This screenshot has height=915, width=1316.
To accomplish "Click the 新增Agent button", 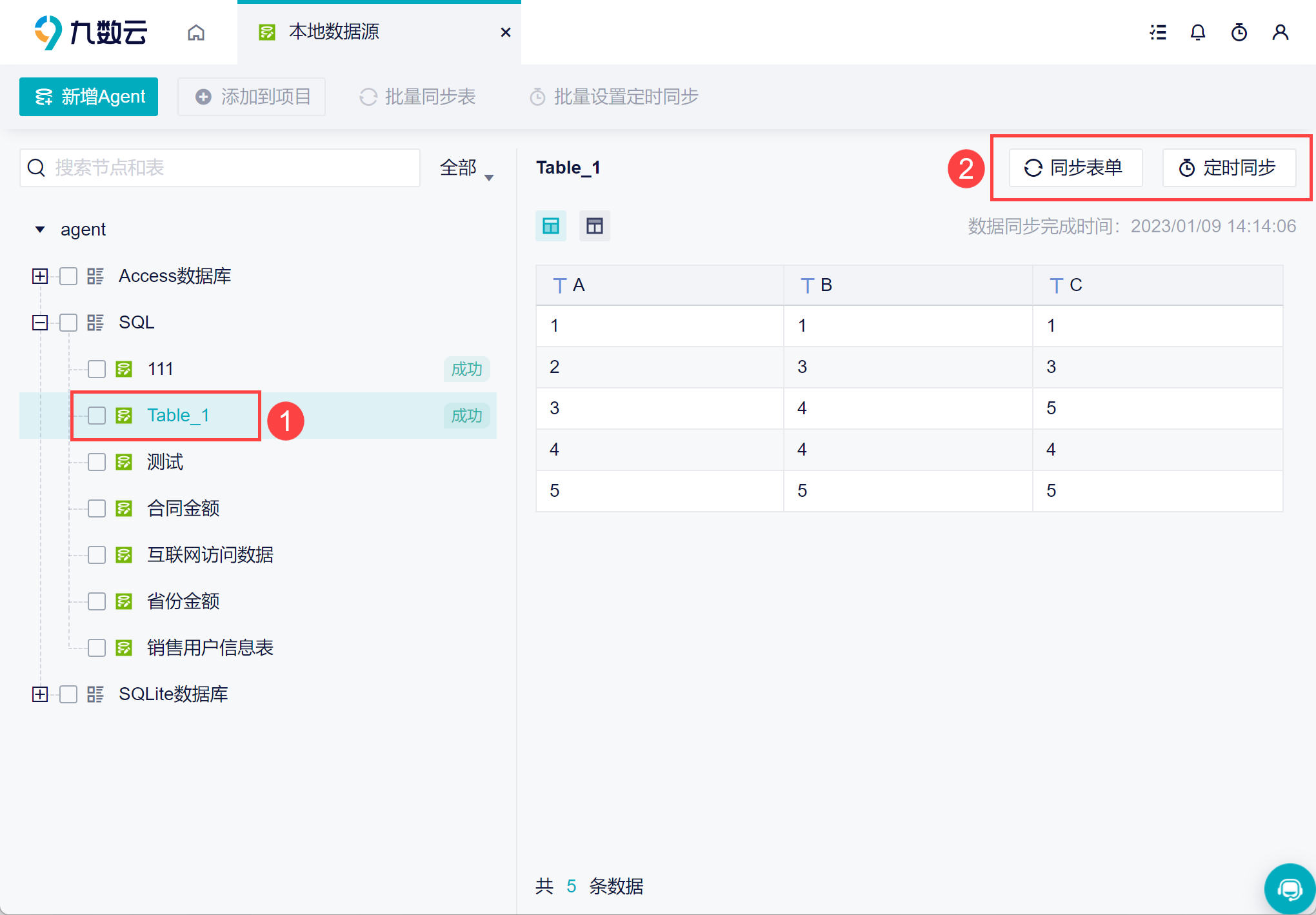I will 89,97.
